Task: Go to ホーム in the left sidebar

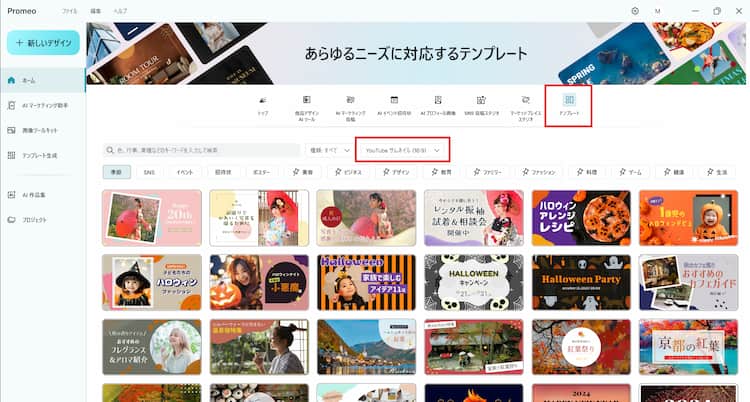Action: [x=43, y=80]
